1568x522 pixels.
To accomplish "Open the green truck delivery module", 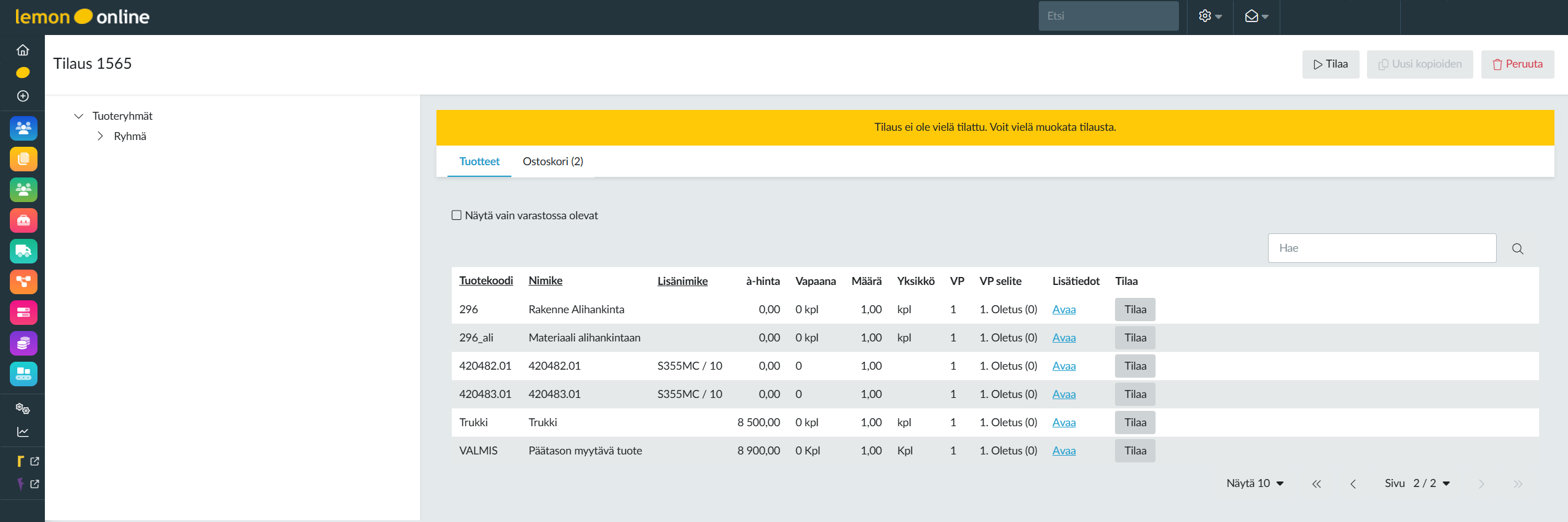I will [23, 251].
